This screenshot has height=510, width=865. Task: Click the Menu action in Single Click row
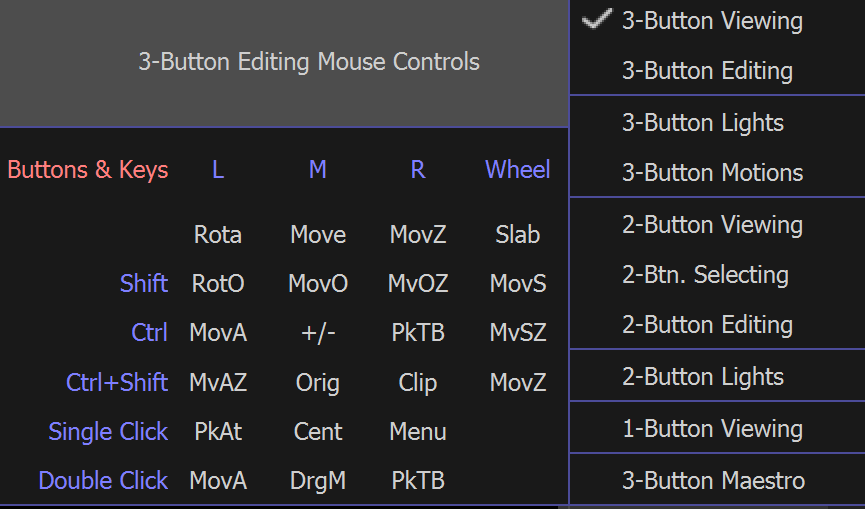coord(418,432)
